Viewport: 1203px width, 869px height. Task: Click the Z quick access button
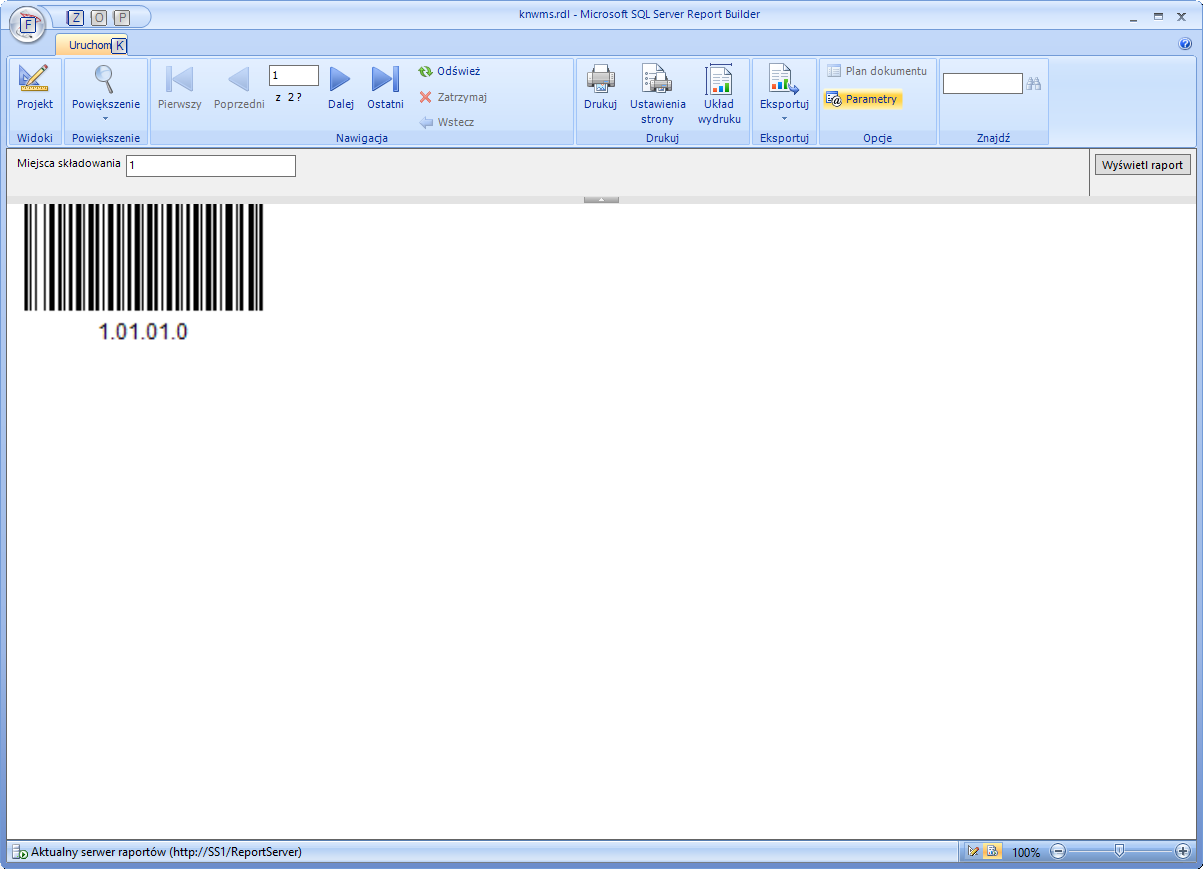point(77,18)
